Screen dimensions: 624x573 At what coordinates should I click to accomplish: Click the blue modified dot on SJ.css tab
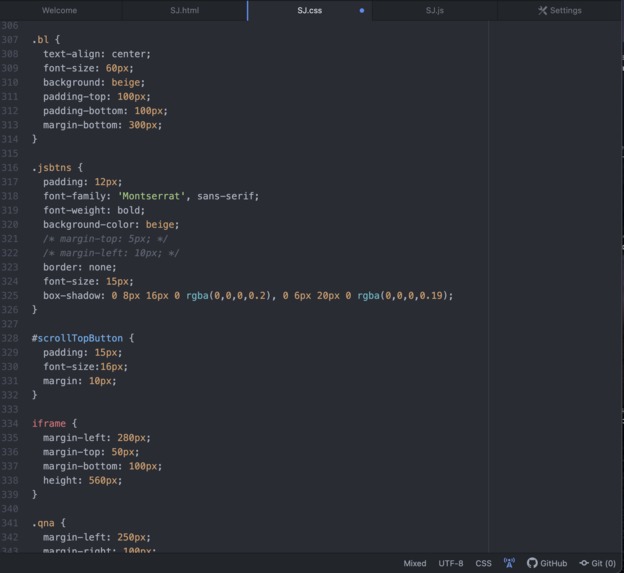(362, 11)
